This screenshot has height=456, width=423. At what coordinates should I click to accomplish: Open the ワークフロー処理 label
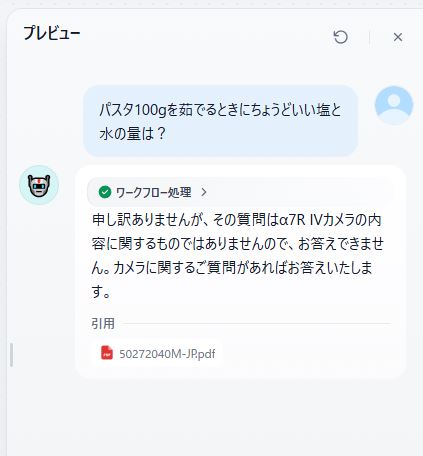[153, 192]
